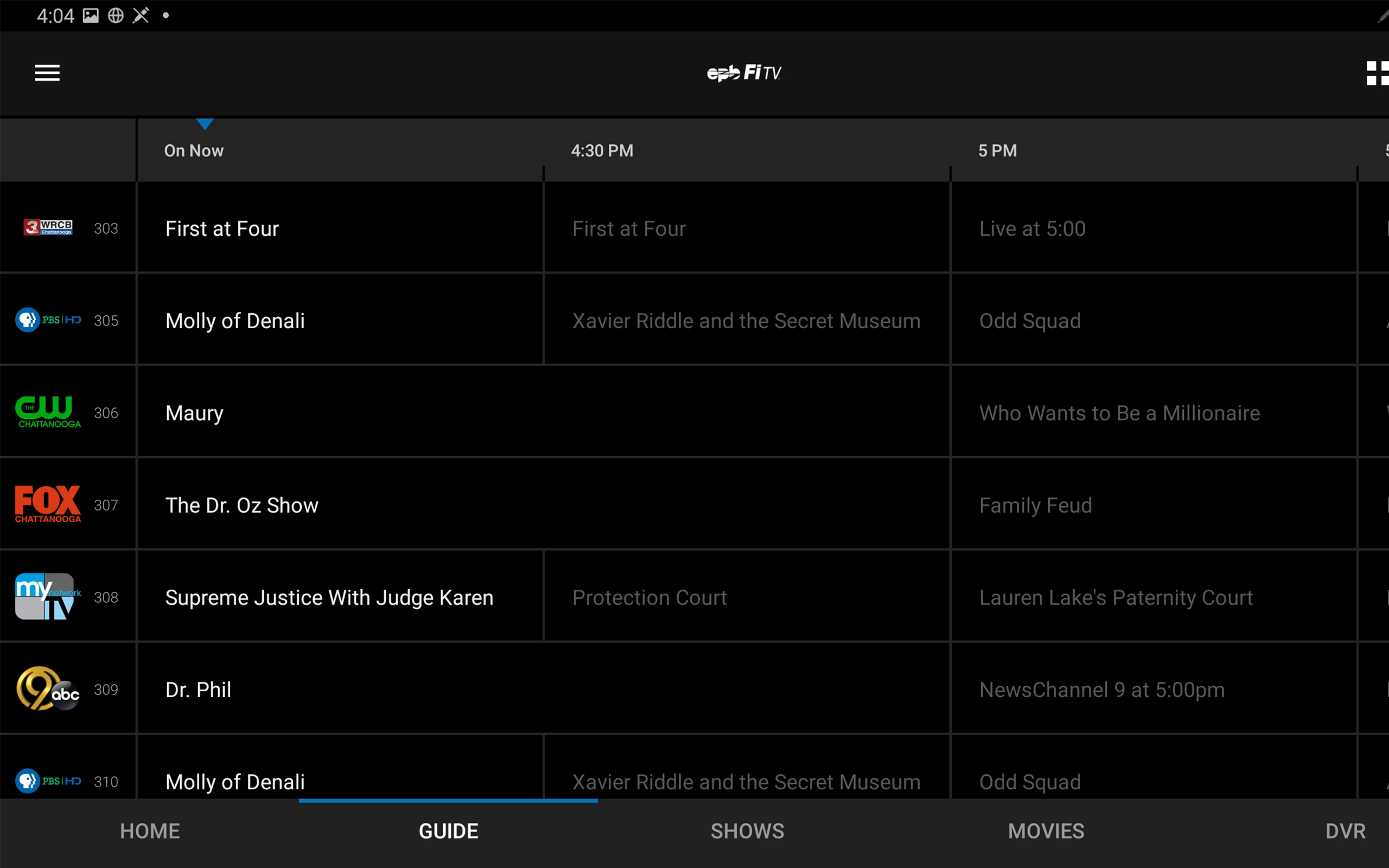
Task: Switch to the SHOWS tab
Action: tap(747, 831)
